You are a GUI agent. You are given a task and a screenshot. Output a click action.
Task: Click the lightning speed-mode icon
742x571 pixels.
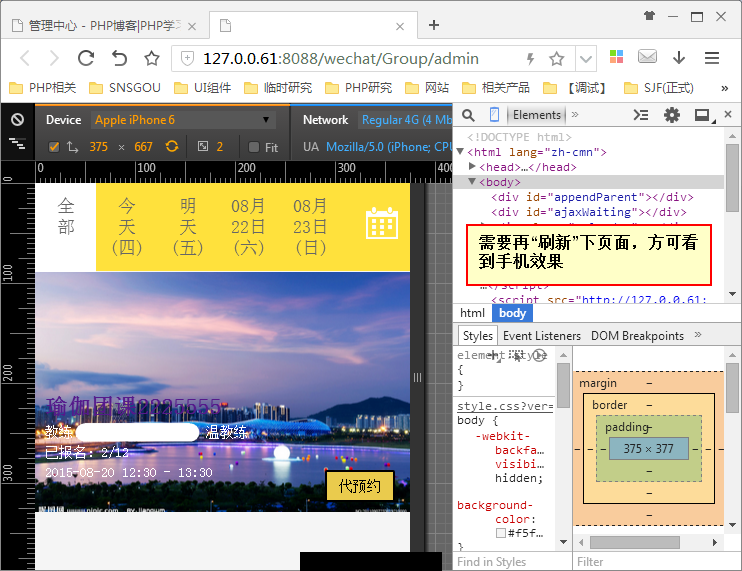tap(530, 59)
